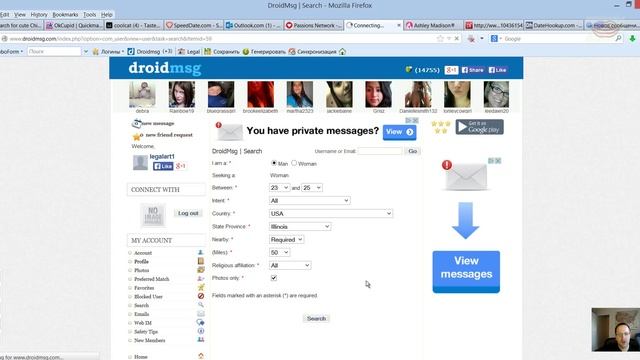Toggle the Photos only checkbox
The height and width of the screenshot is (360, 640).
[x=273, y=278]
